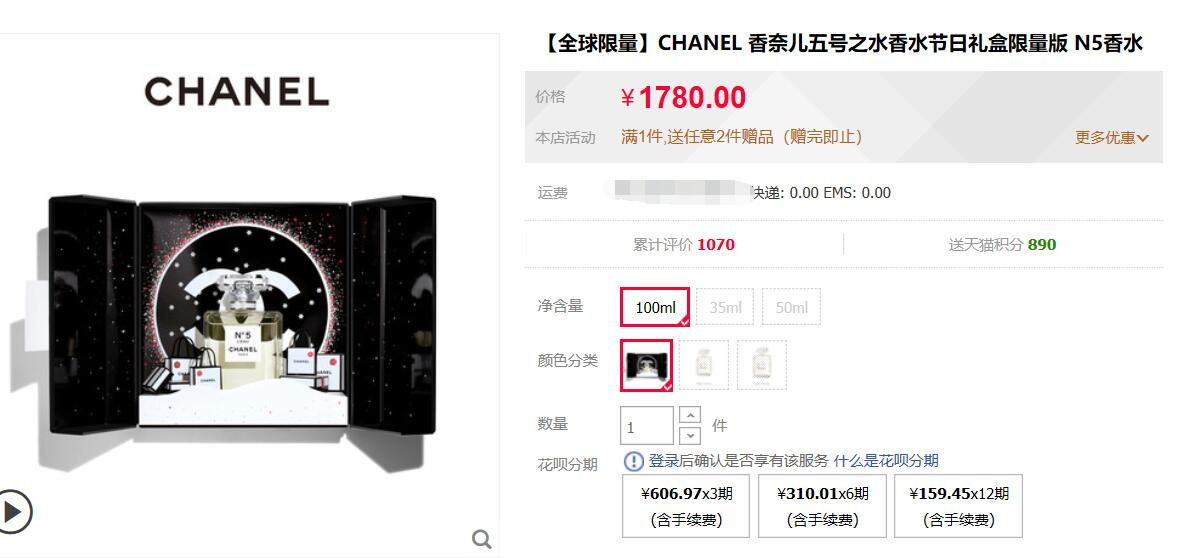The image size is (1179, 558).
Task: View 累计评价 1070 reviews
Action: pos(683,244)
